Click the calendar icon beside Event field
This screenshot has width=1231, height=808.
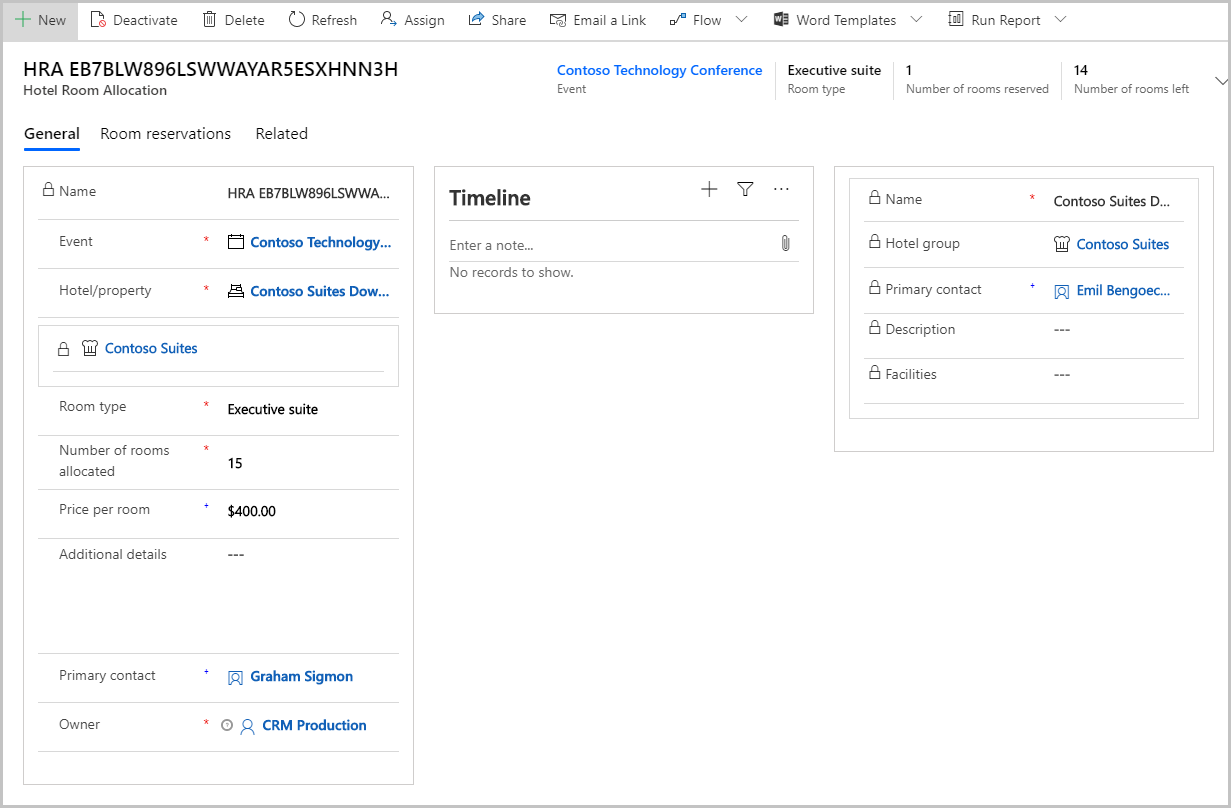[236, 242]
